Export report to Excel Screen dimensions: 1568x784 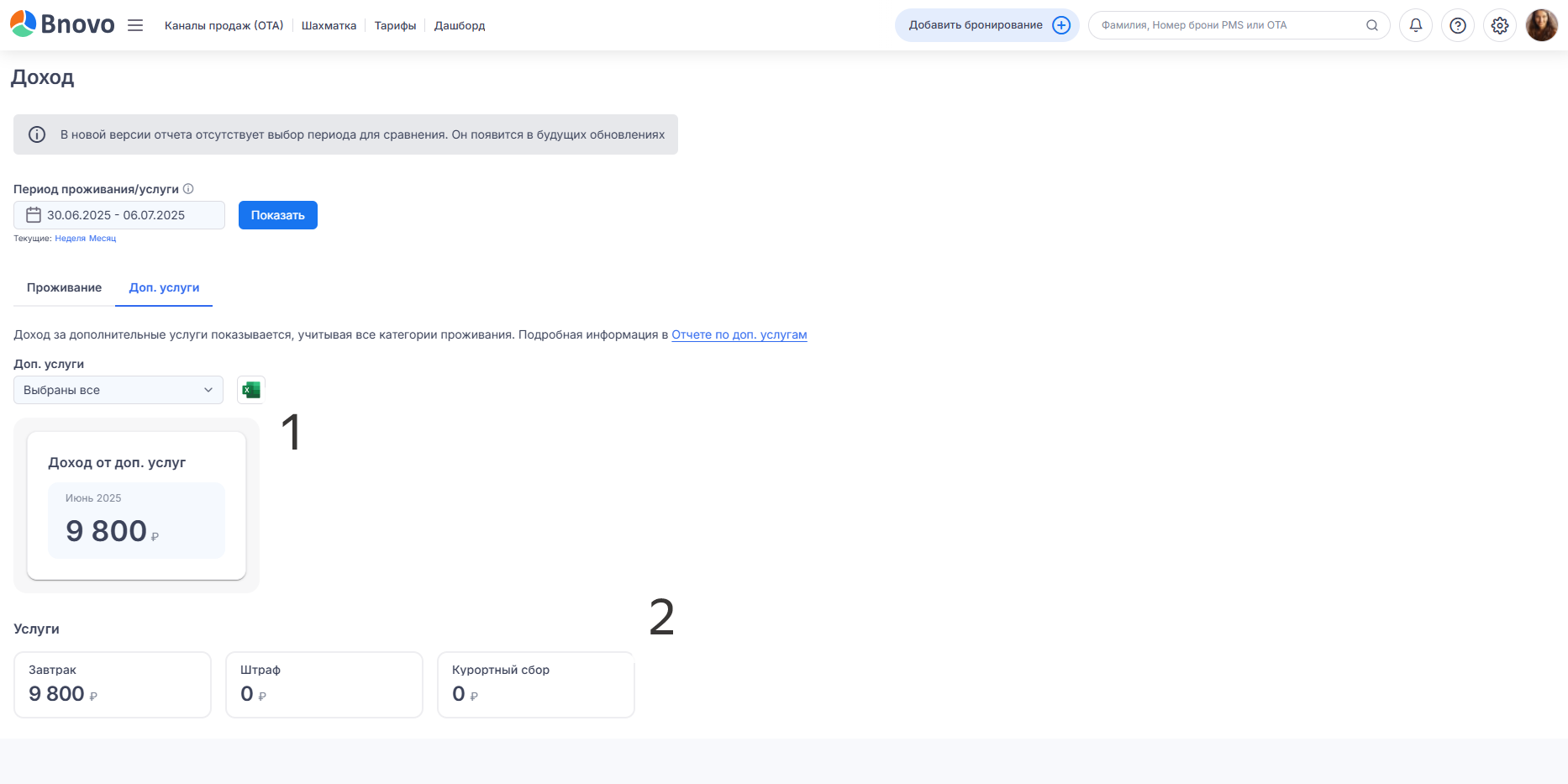pos(250,390)
